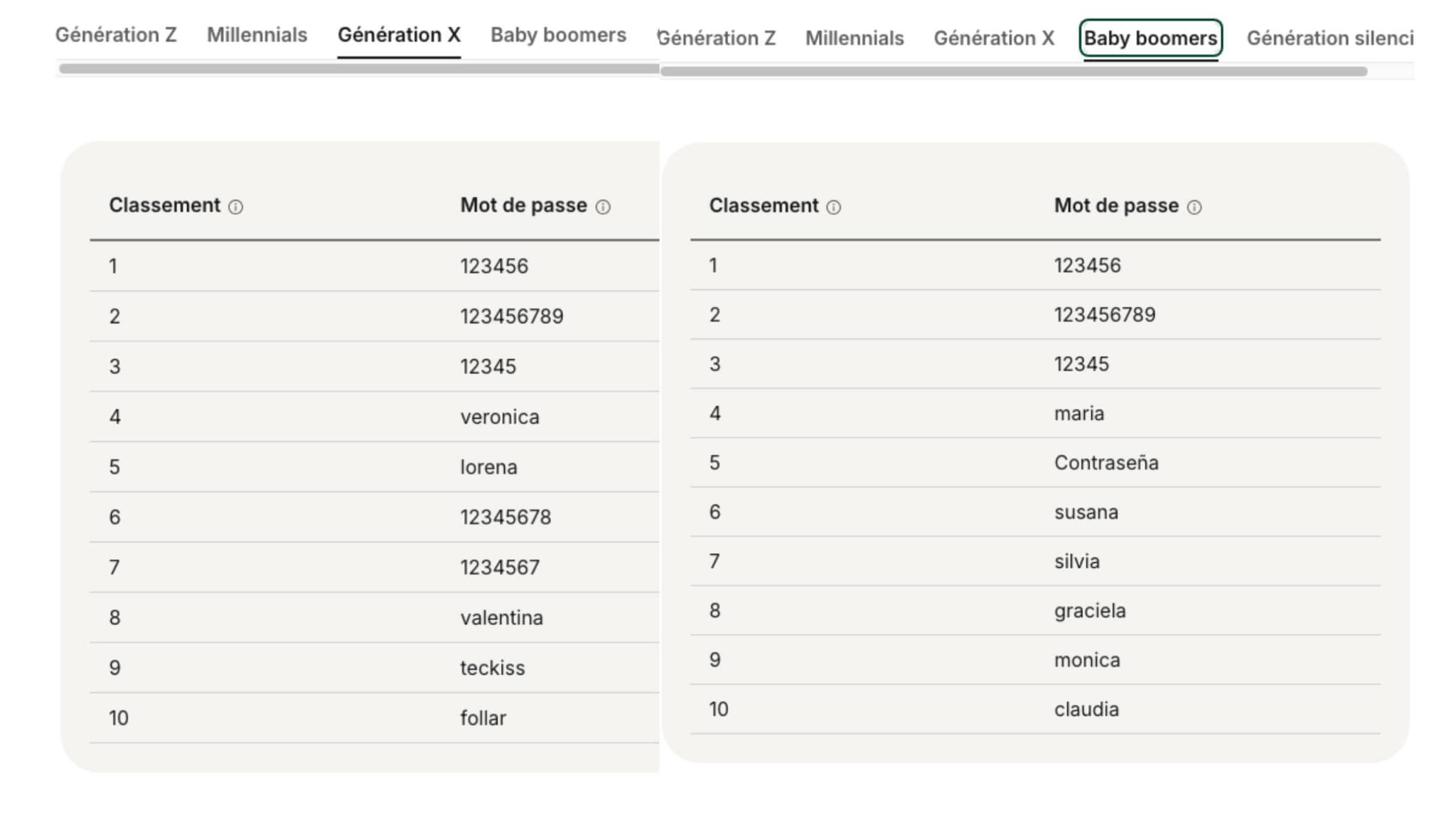Click the info icon next to left Mot de passe header
The width and height of the screenshot is (1456, 819).
tap(602, 206)
